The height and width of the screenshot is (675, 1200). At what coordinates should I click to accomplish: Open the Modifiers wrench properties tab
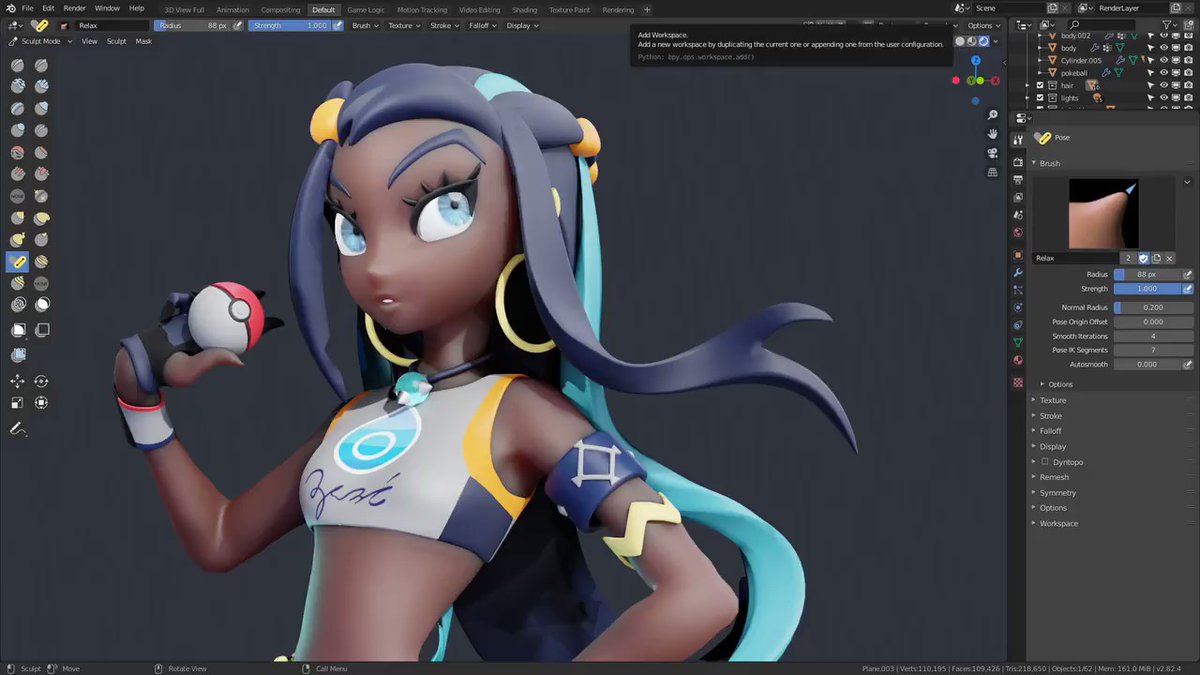click(x=1018, y=273)
